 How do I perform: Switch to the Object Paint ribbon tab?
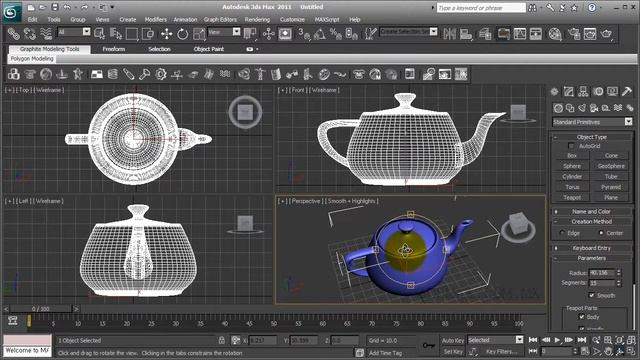209,49
